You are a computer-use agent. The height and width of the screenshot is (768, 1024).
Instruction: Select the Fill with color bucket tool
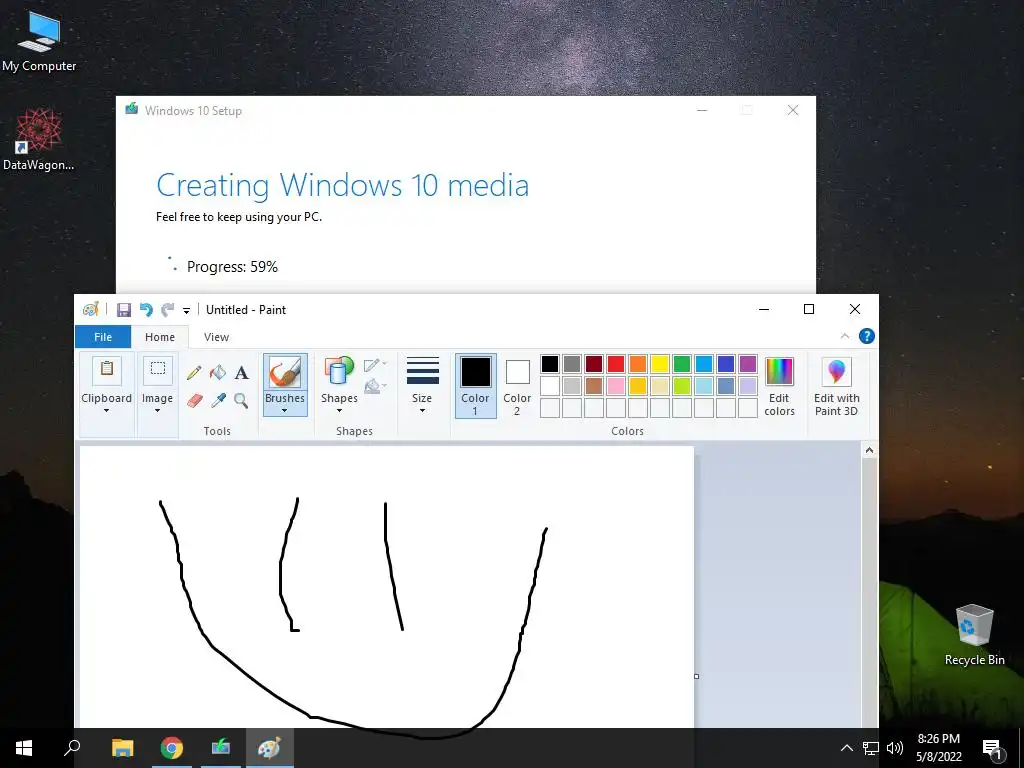(x=217, y=372)
